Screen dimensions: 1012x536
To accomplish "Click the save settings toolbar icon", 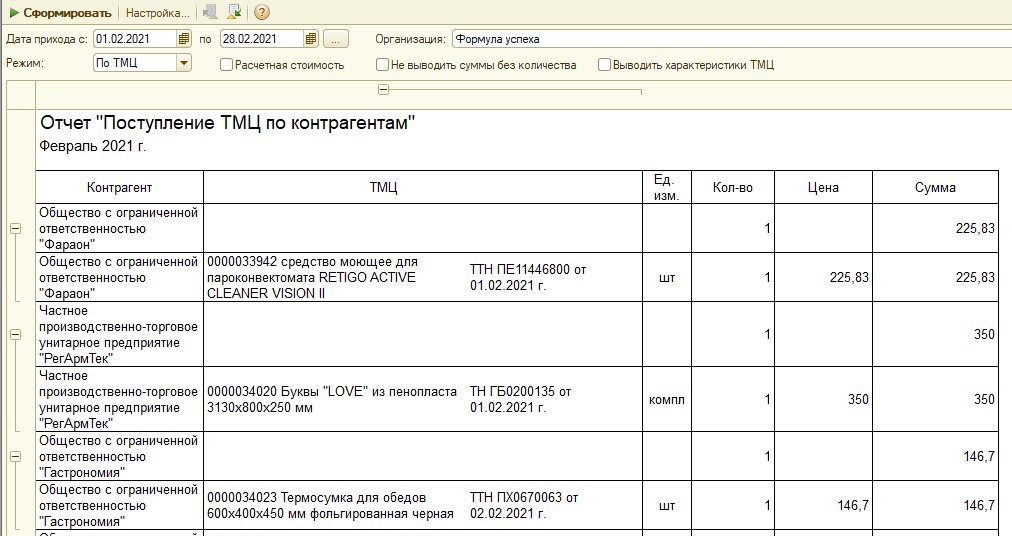I will pos(234,13).
